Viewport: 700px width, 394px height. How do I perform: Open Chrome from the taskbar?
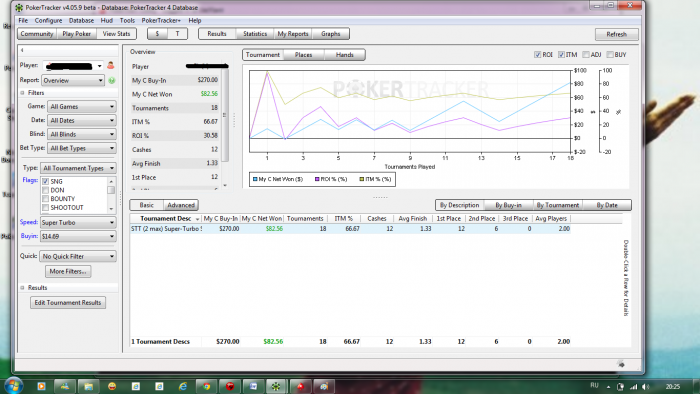[206, 386]
